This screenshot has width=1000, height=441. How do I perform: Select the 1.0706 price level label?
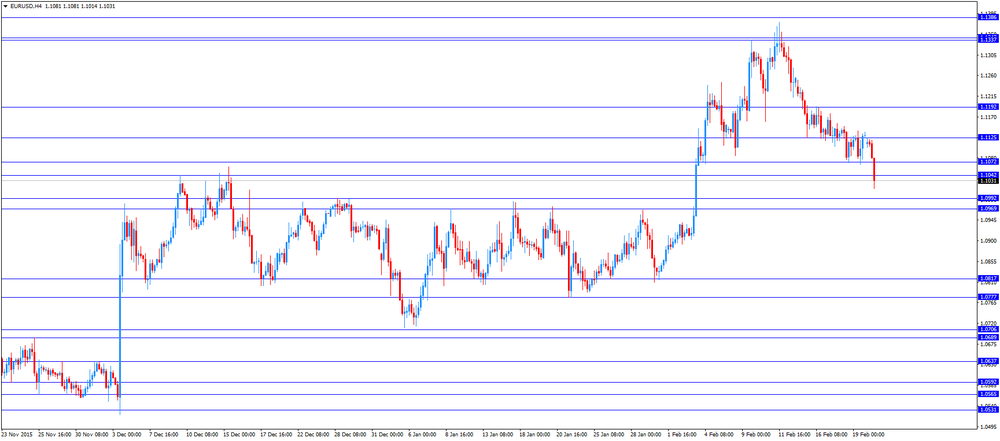988,329
